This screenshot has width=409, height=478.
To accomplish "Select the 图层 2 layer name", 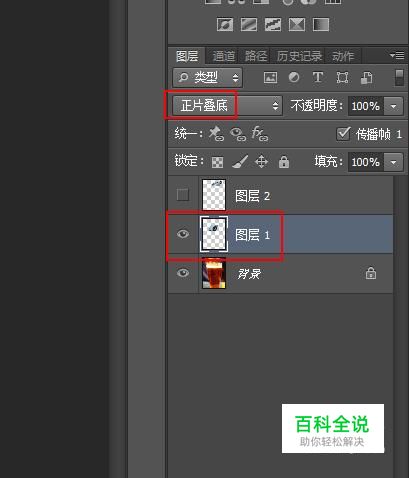I will click(252, 196).
